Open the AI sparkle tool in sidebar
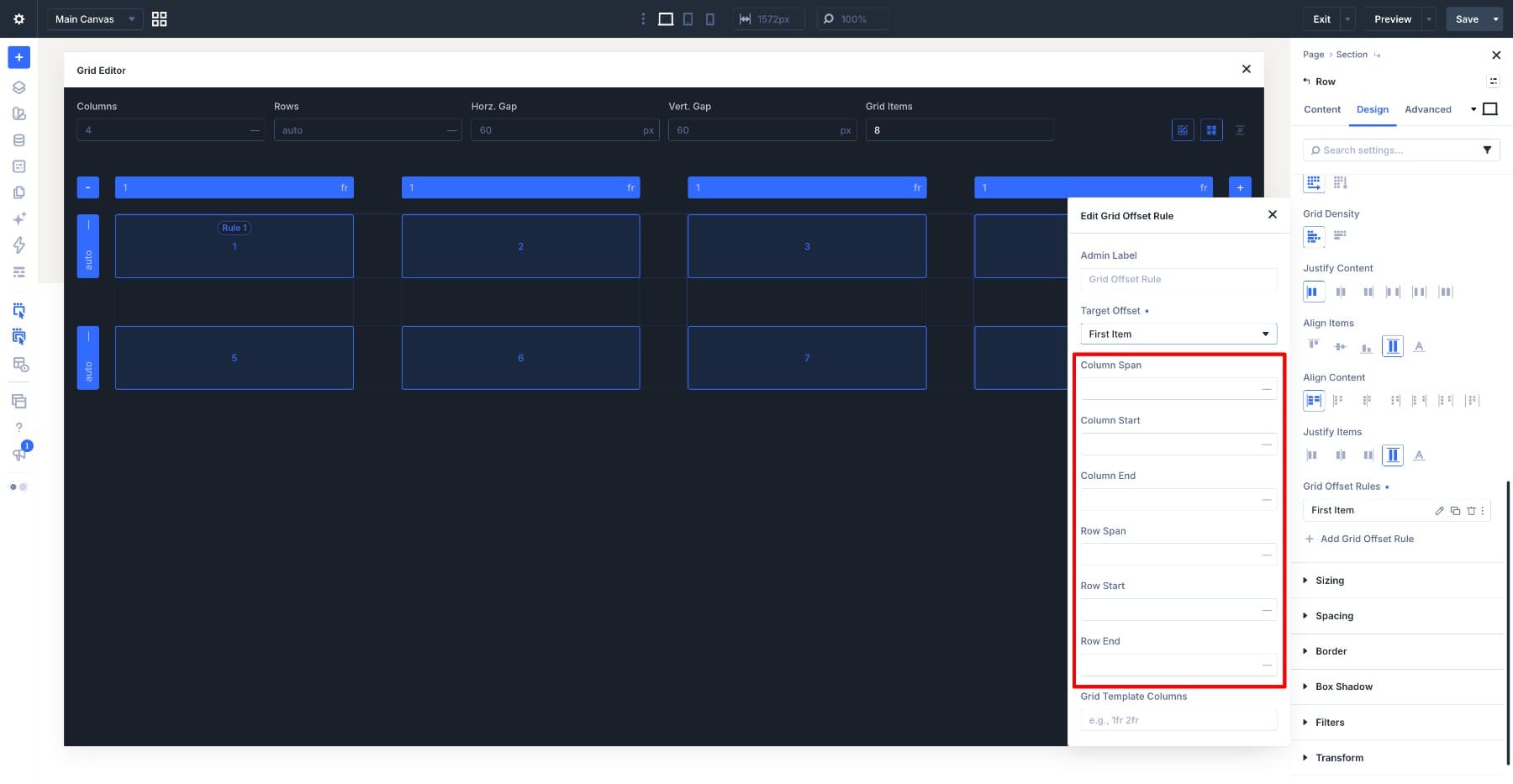The image size is (1513, 784). (x=18, y=218)
